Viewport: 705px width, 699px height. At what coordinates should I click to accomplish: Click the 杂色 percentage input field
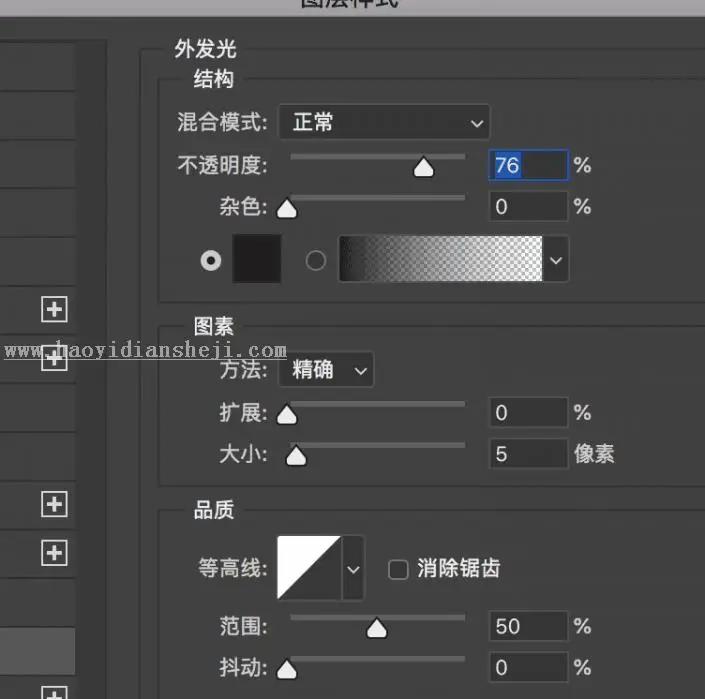(528, 206)
